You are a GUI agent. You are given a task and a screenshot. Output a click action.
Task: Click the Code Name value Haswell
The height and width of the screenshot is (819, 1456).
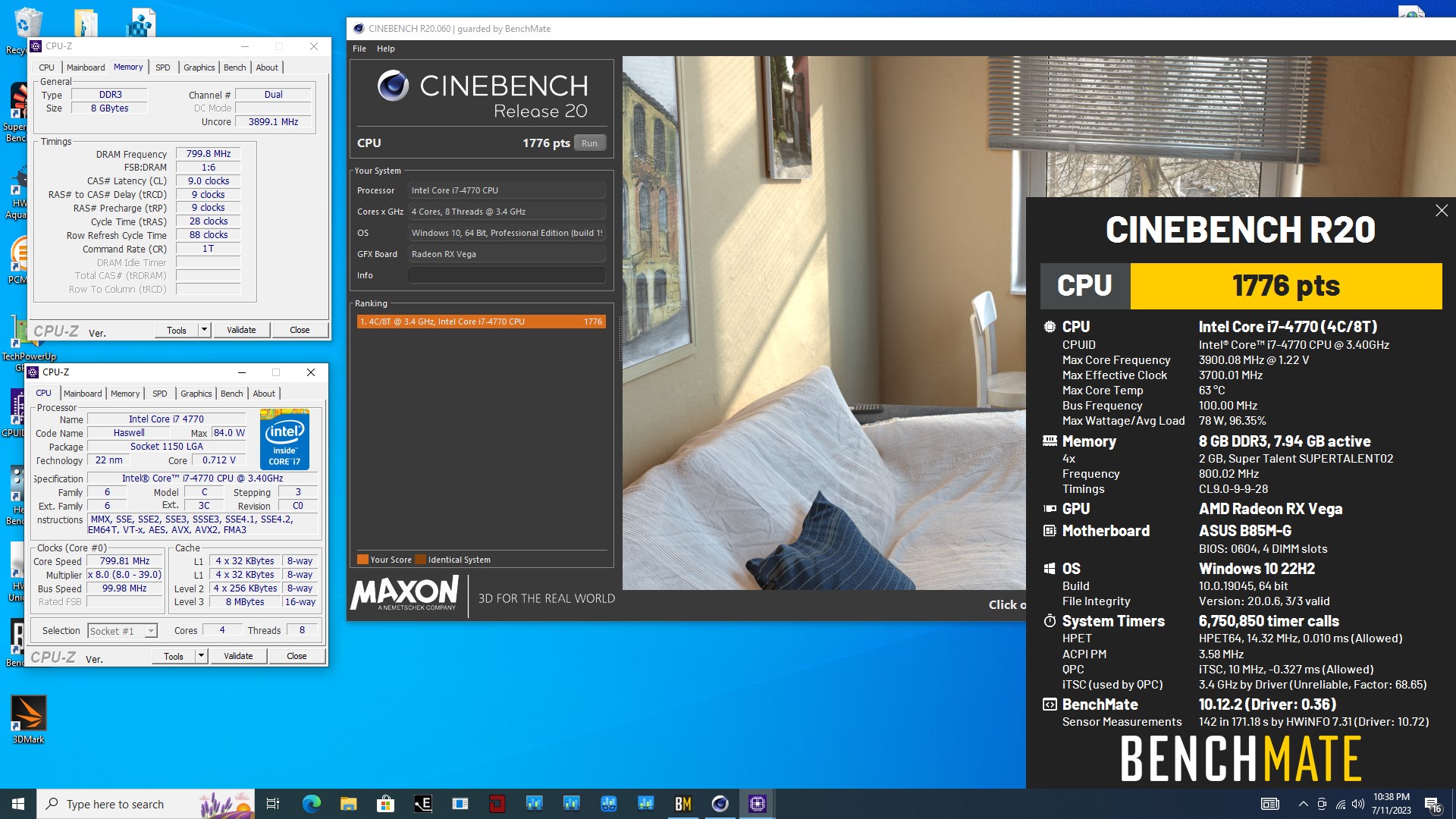pyautogui.click(x=129, y=433)
